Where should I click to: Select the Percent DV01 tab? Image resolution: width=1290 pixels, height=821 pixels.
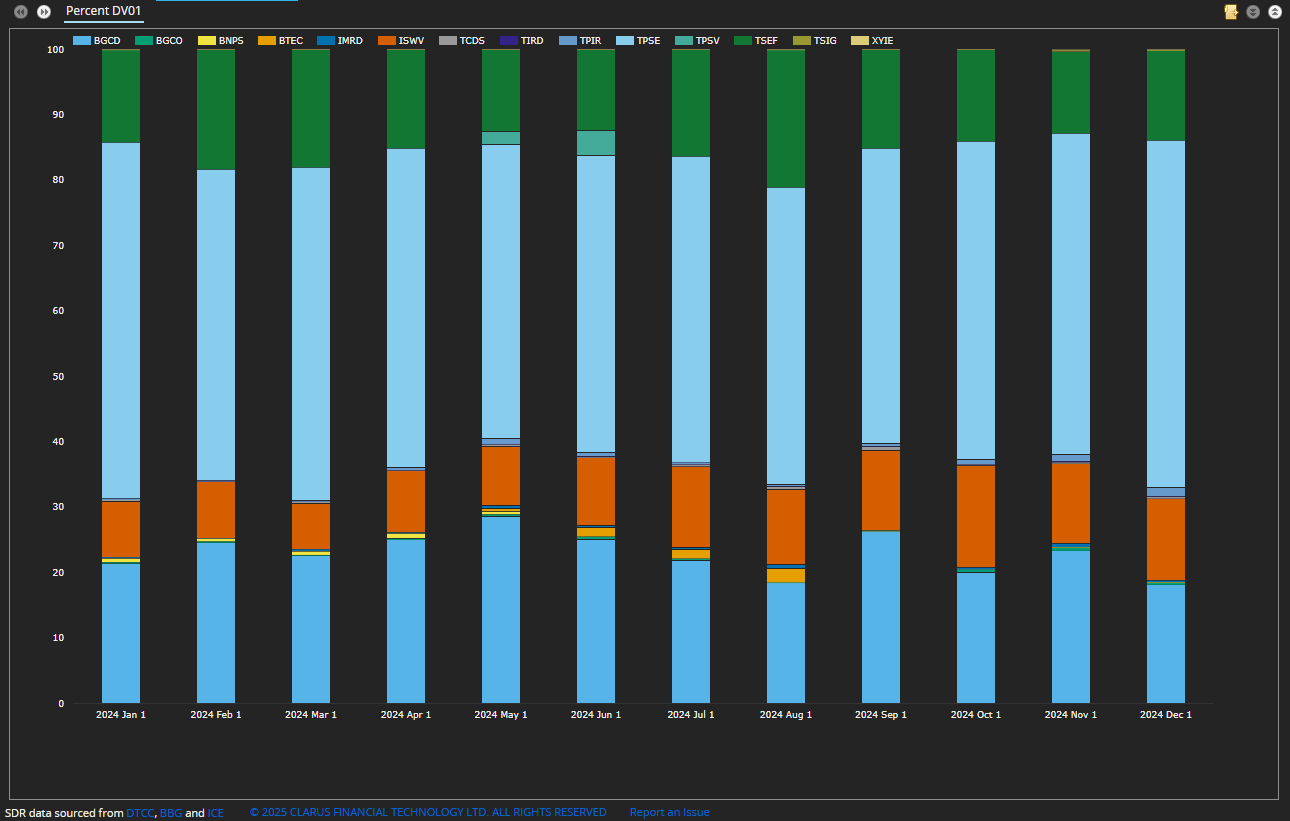103,11
